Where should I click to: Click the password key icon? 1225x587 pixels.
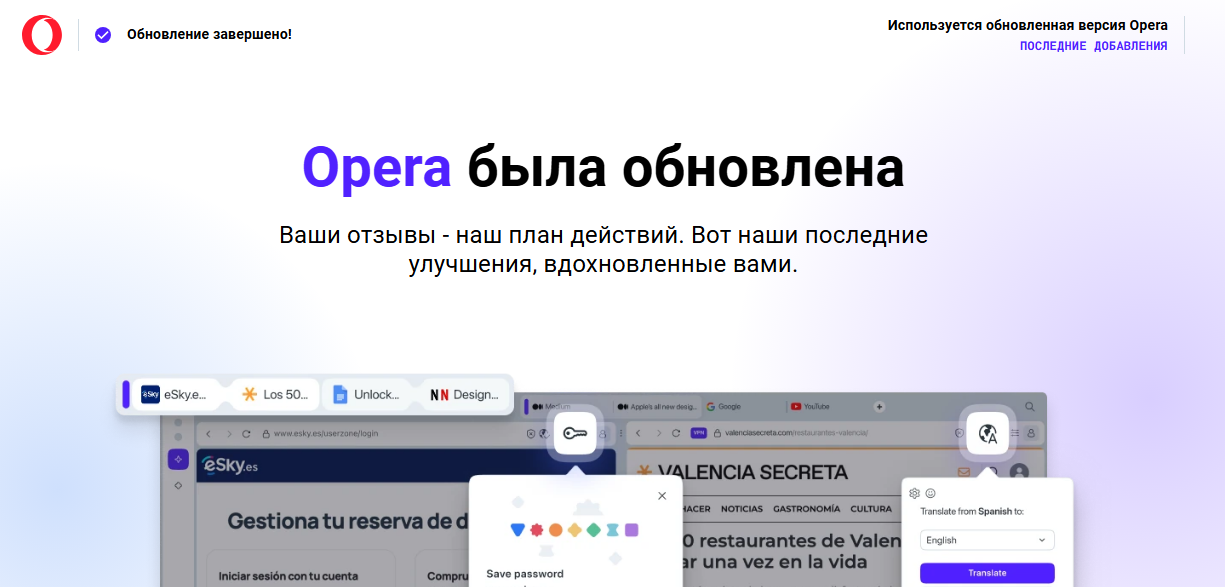(x=575, y=433)
